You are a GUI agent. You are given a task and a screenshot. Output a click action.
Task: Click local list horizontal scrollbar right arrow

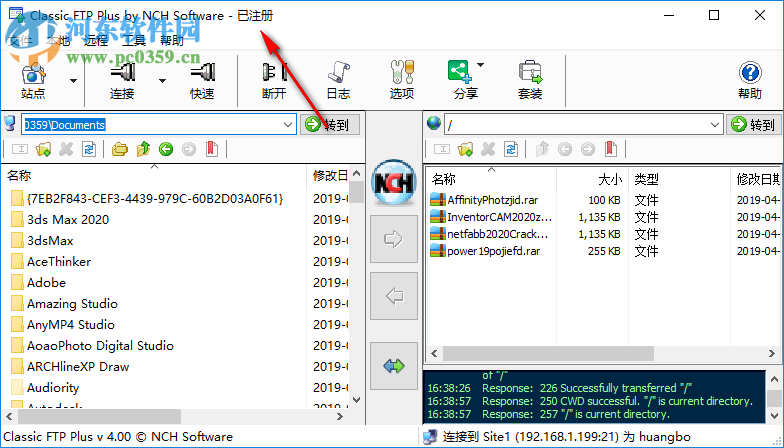340,416
